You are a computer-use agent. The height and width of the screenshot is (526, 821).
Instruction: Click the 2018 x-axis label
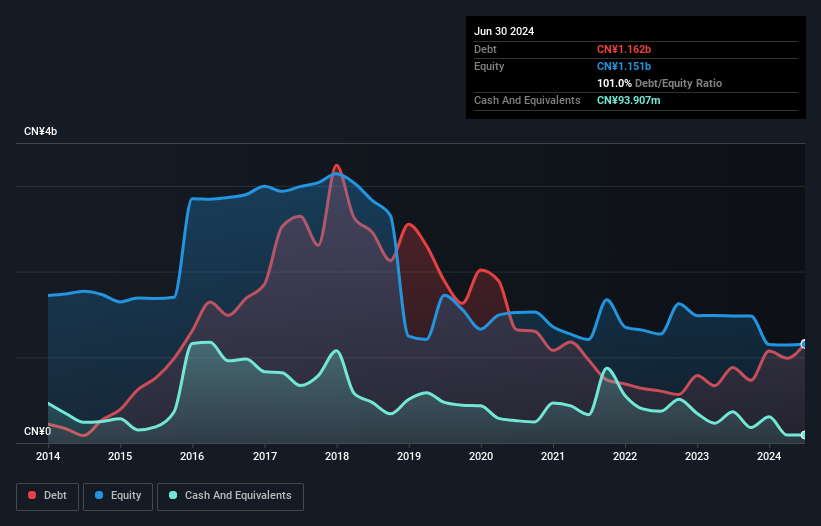pyautogui.click(x=337, y=456)
